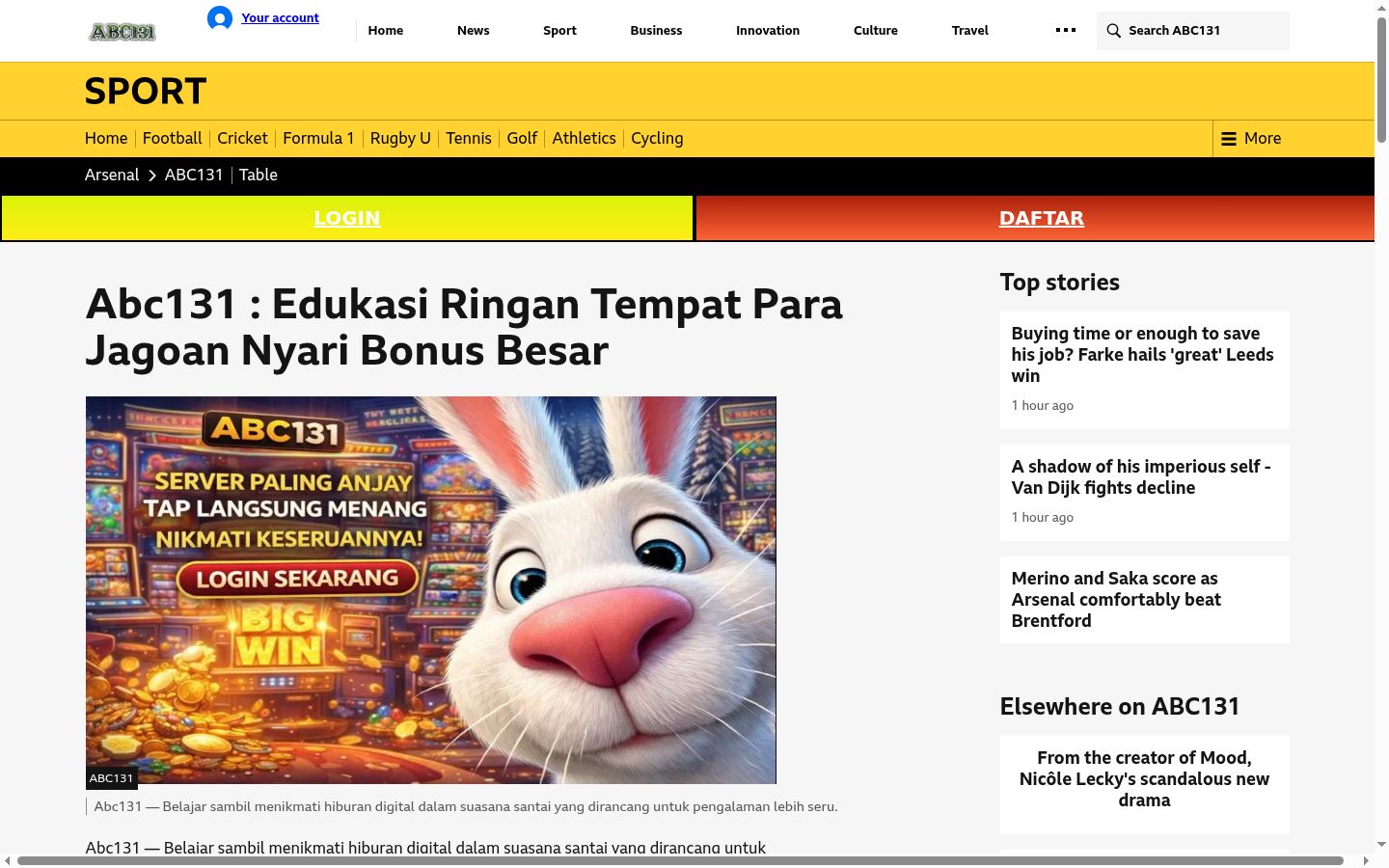1389x868 pixels.
Task: Click the search magnifier icon
Action: point(1114,31)
